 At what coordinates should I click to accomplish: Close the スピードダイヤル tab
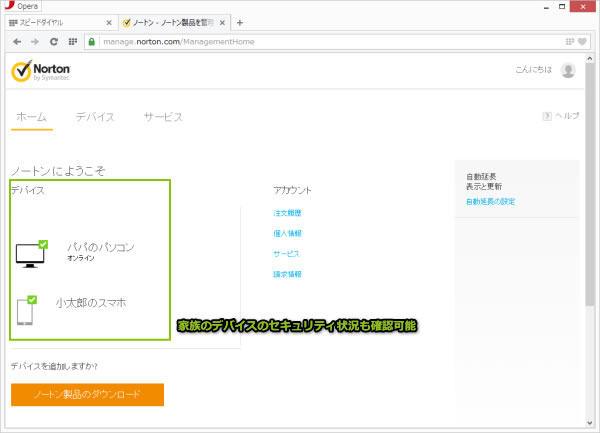pos(109,23)
